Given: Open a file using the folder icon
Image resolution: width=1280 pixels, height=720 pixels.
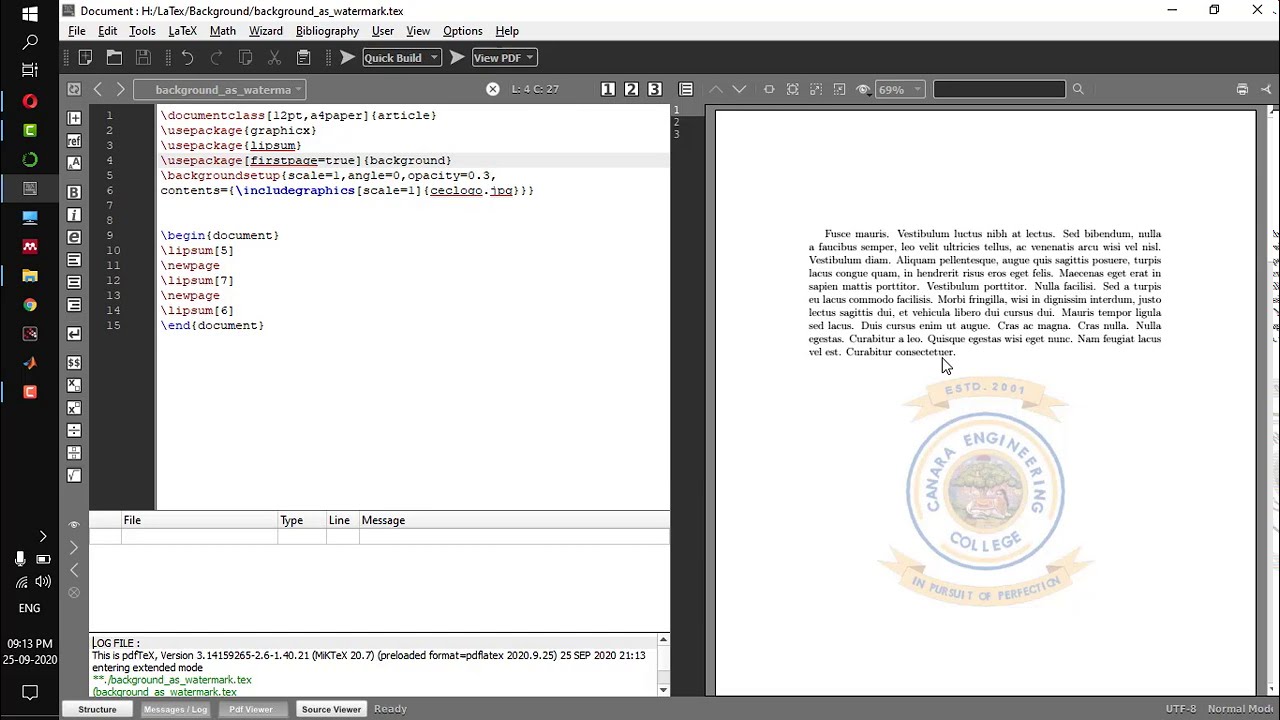Looking at the screenshot, I should [x=114, y=58].
